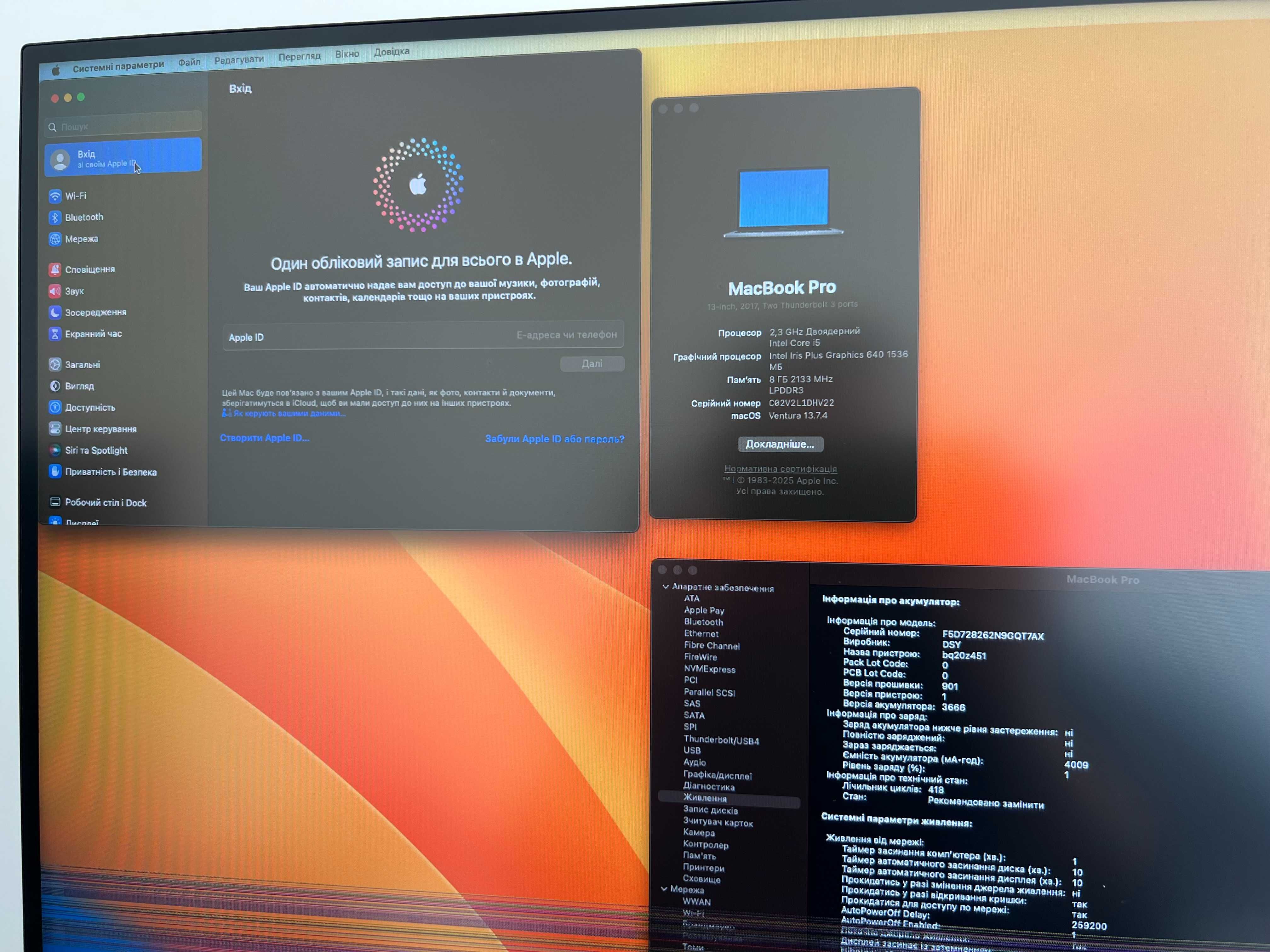Click the Вигляд appearance icon
Screen dimensions: 1270x952
tap(55, 386)
